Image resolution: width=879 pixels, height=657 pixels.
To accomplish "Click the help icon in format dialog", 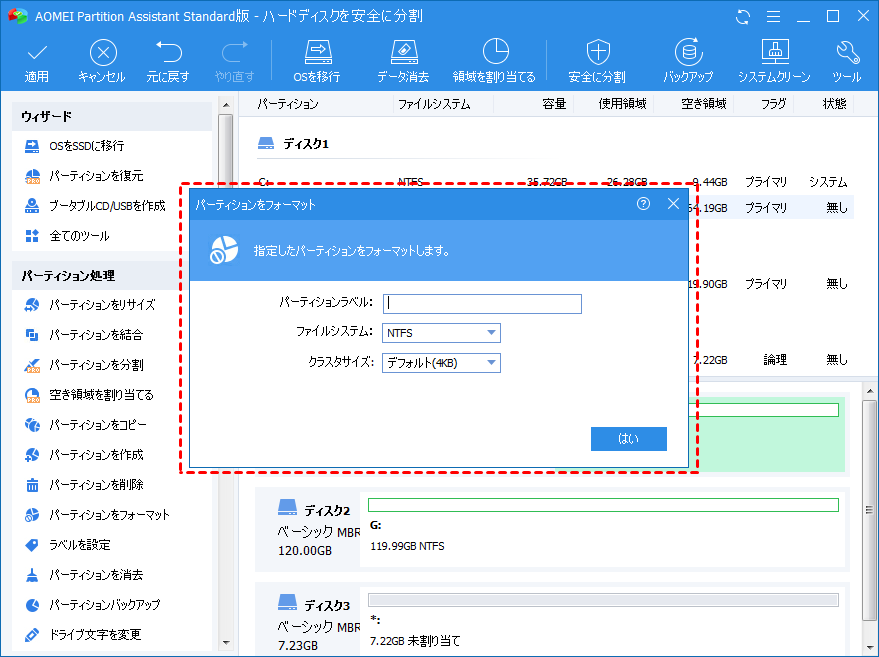I will [643, 204].
